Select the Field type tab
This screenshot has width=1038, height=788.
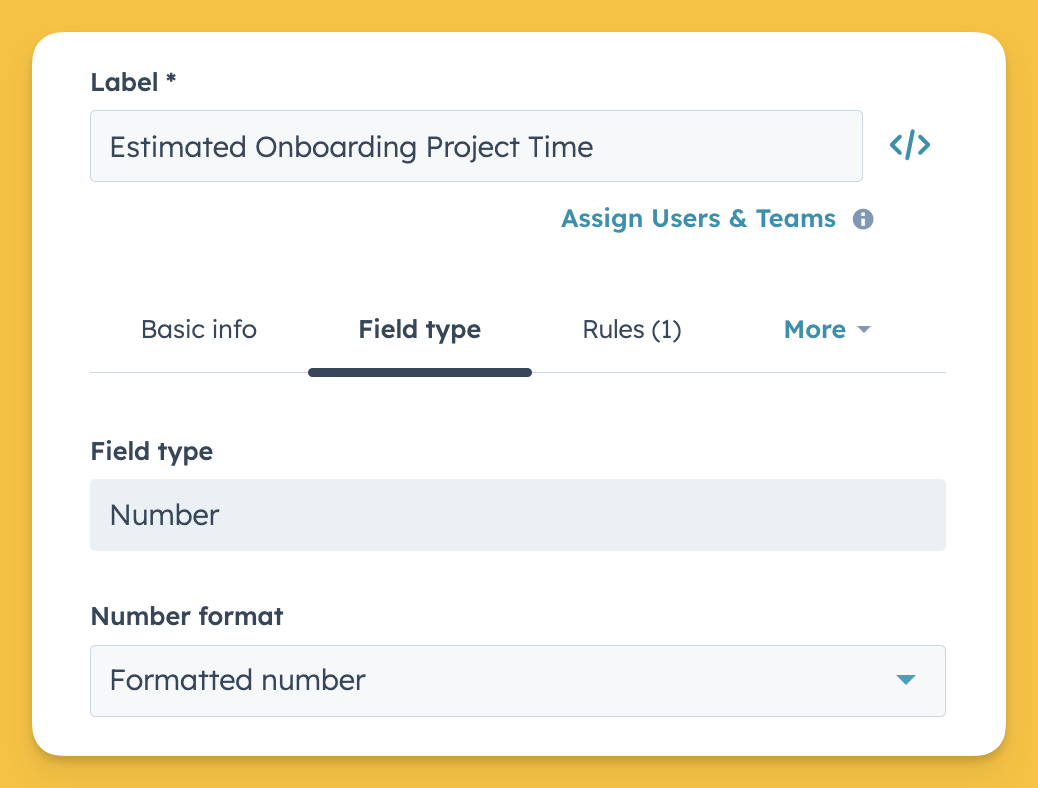click(420, 329)
